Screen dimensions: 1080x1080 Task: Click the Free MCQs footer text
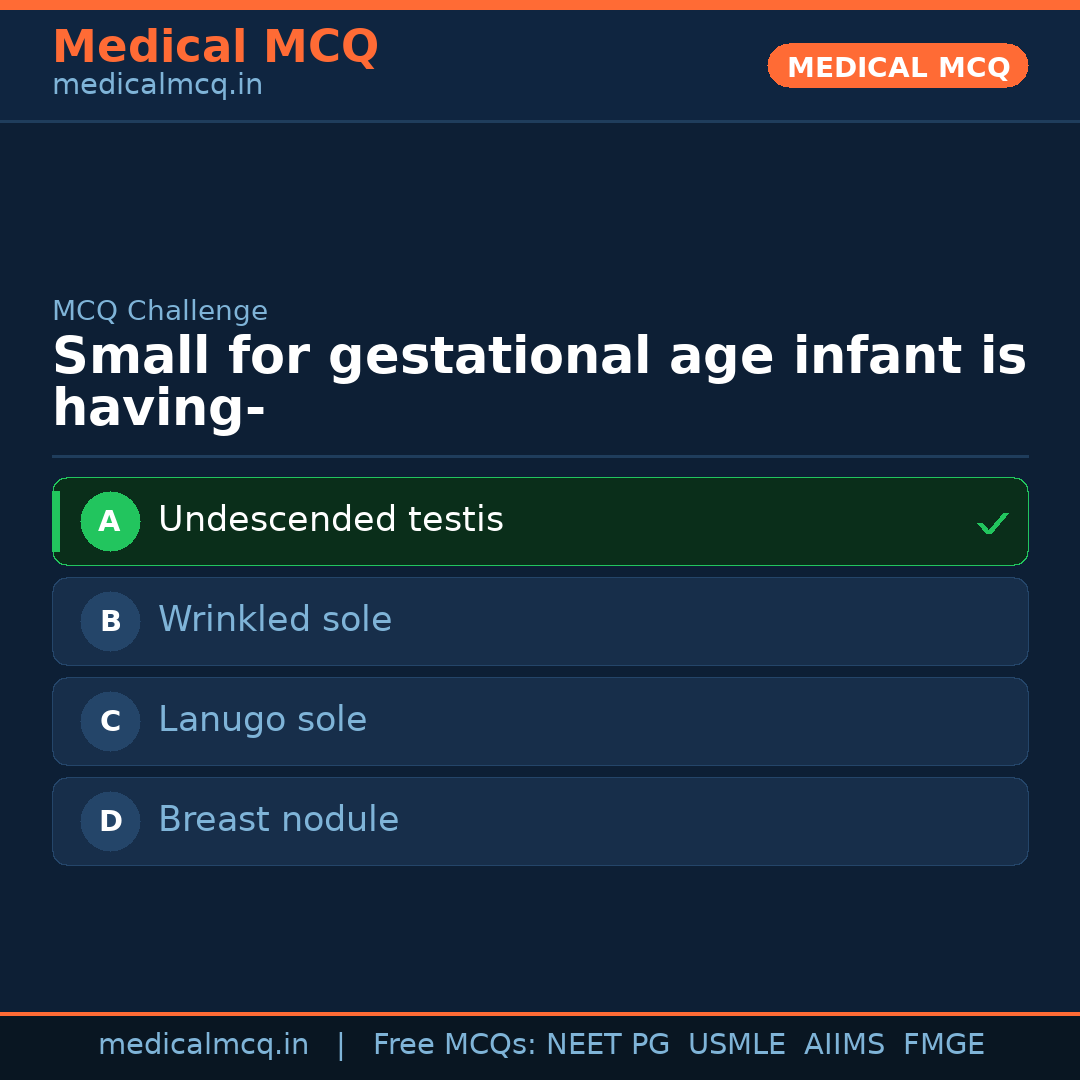pyautogui.click(x=454, y=1045)
